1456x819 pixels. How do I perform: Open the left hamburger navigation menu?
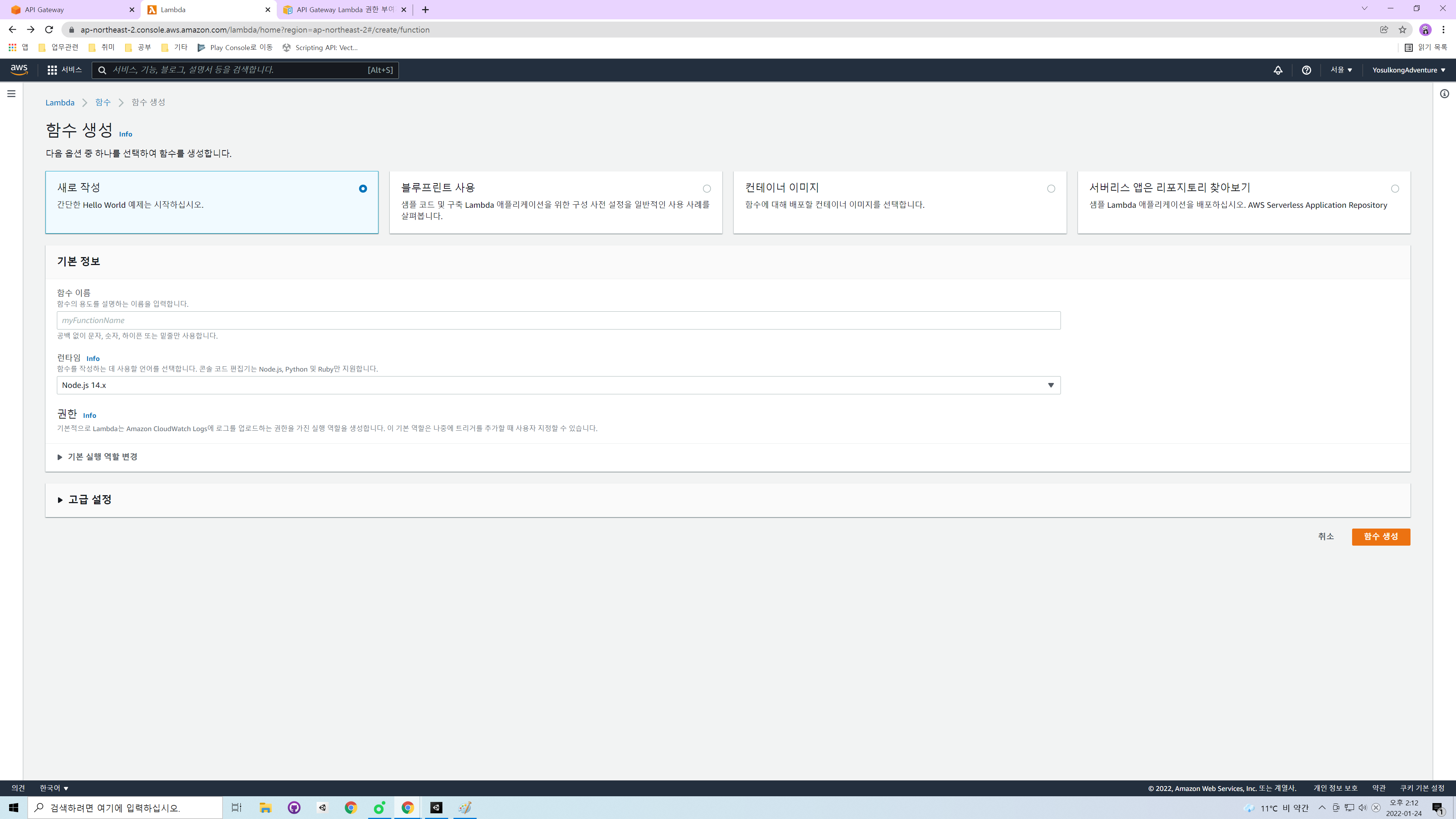point(11,94)
